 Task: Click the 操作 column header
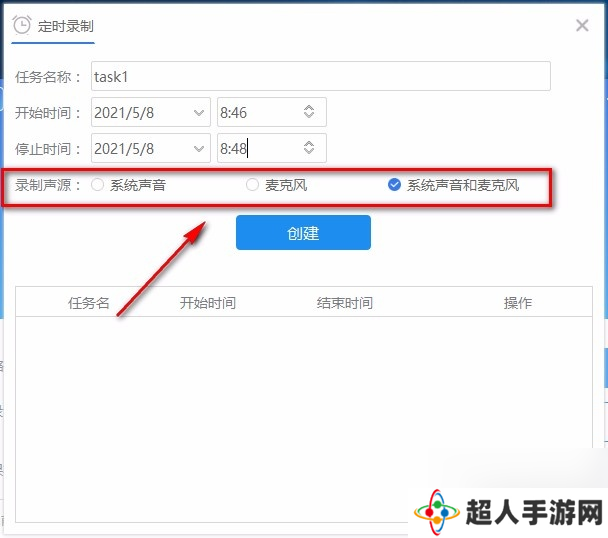(518, 303)
